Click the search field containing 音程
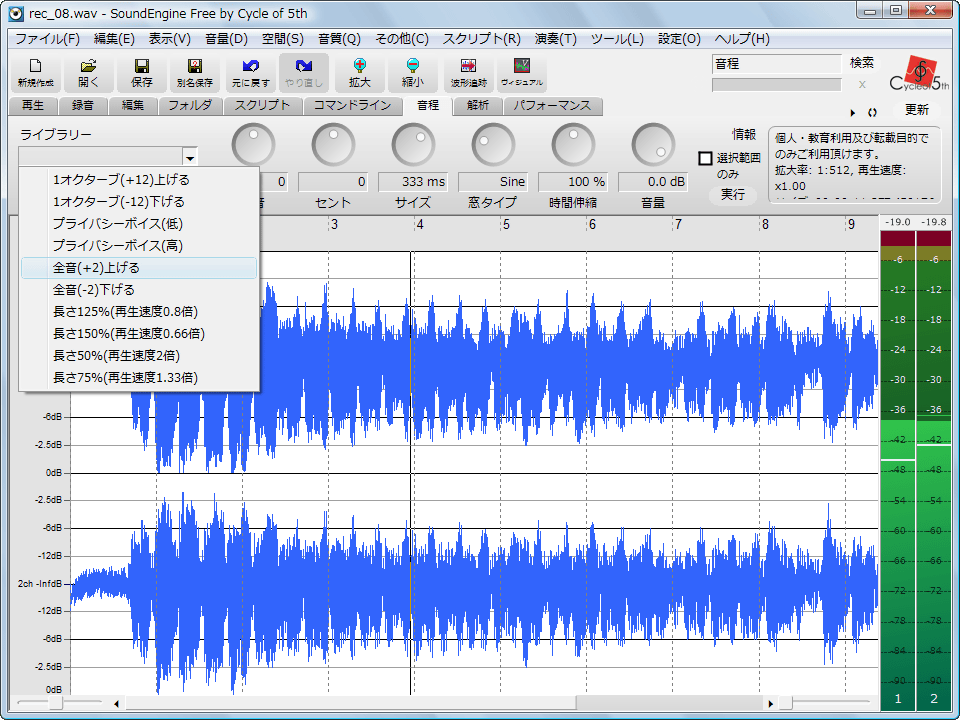 [x=776, y=64]
